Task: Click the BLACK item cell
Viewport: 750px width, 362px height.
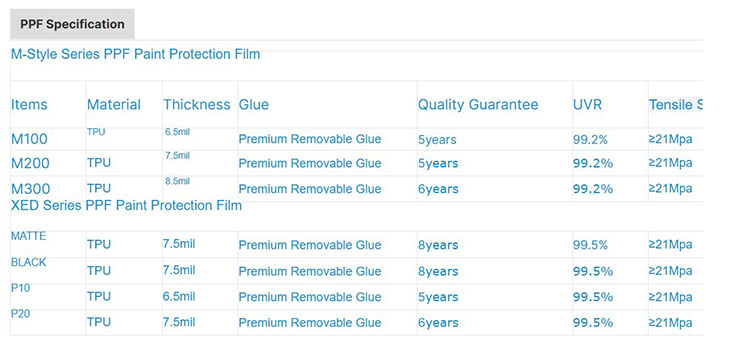Action: 29,262
